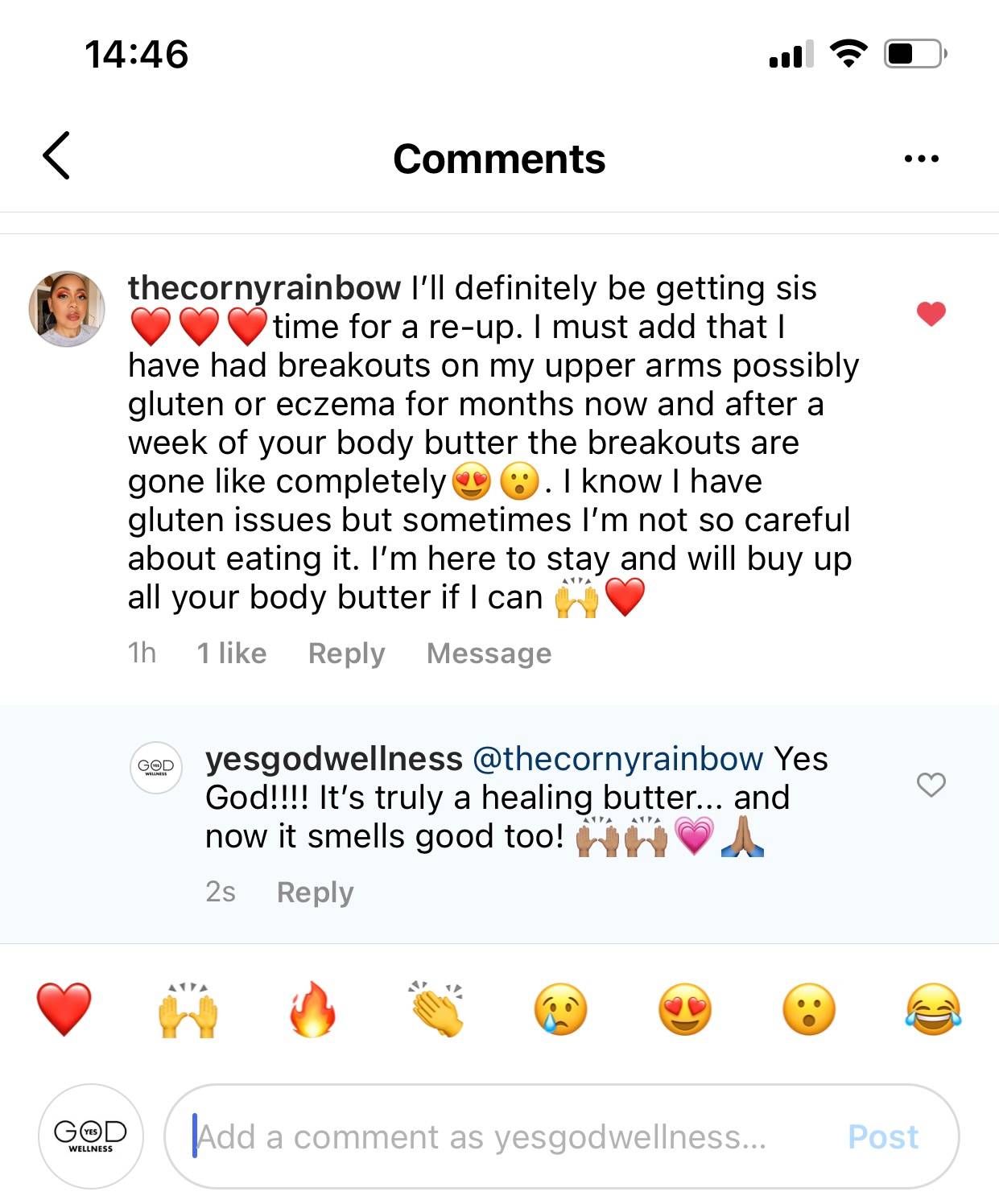Viewport: 999px width, 1204px height.
Task: Insert the red heart quick emoji
Action: pos(64,1009)
